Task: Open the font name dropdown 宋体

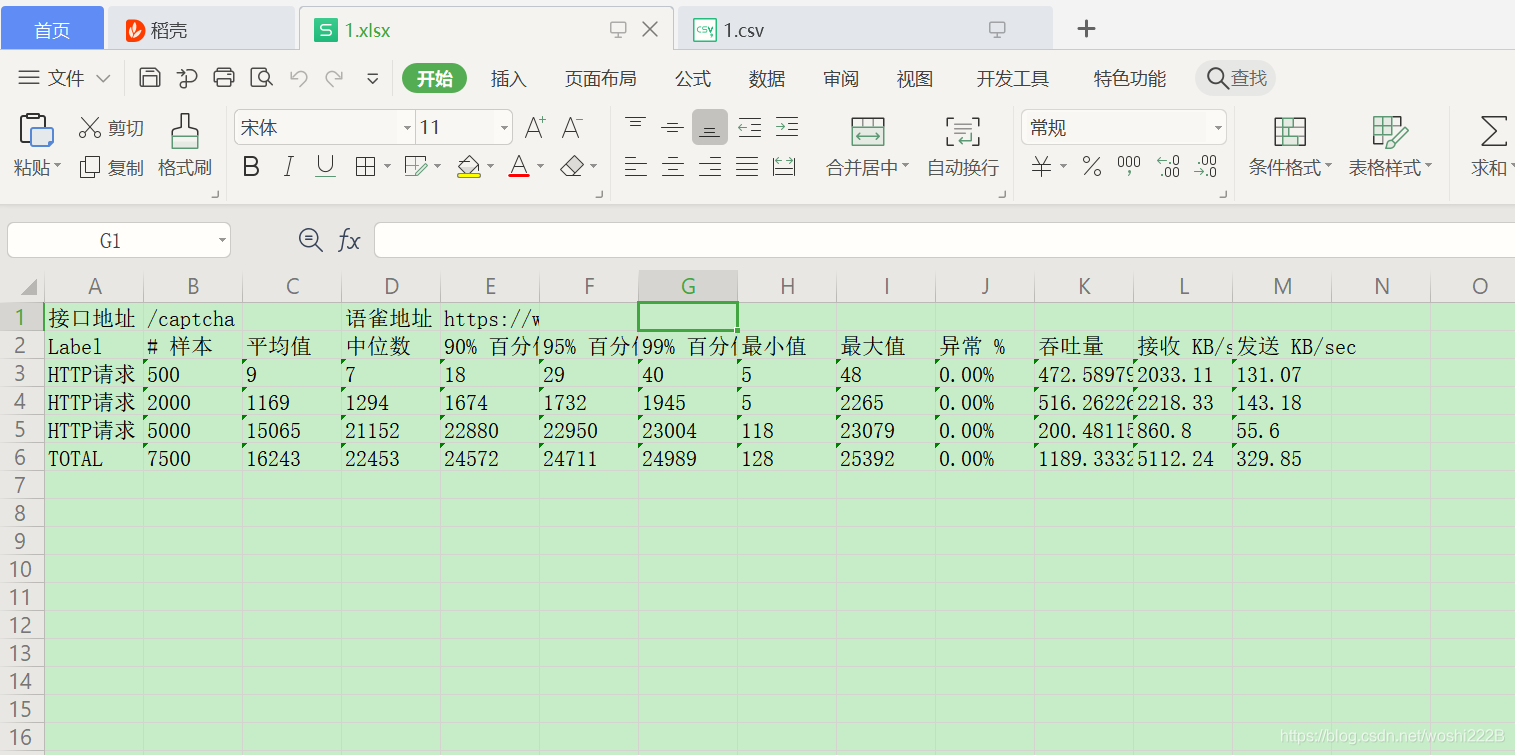Action: 407,128
